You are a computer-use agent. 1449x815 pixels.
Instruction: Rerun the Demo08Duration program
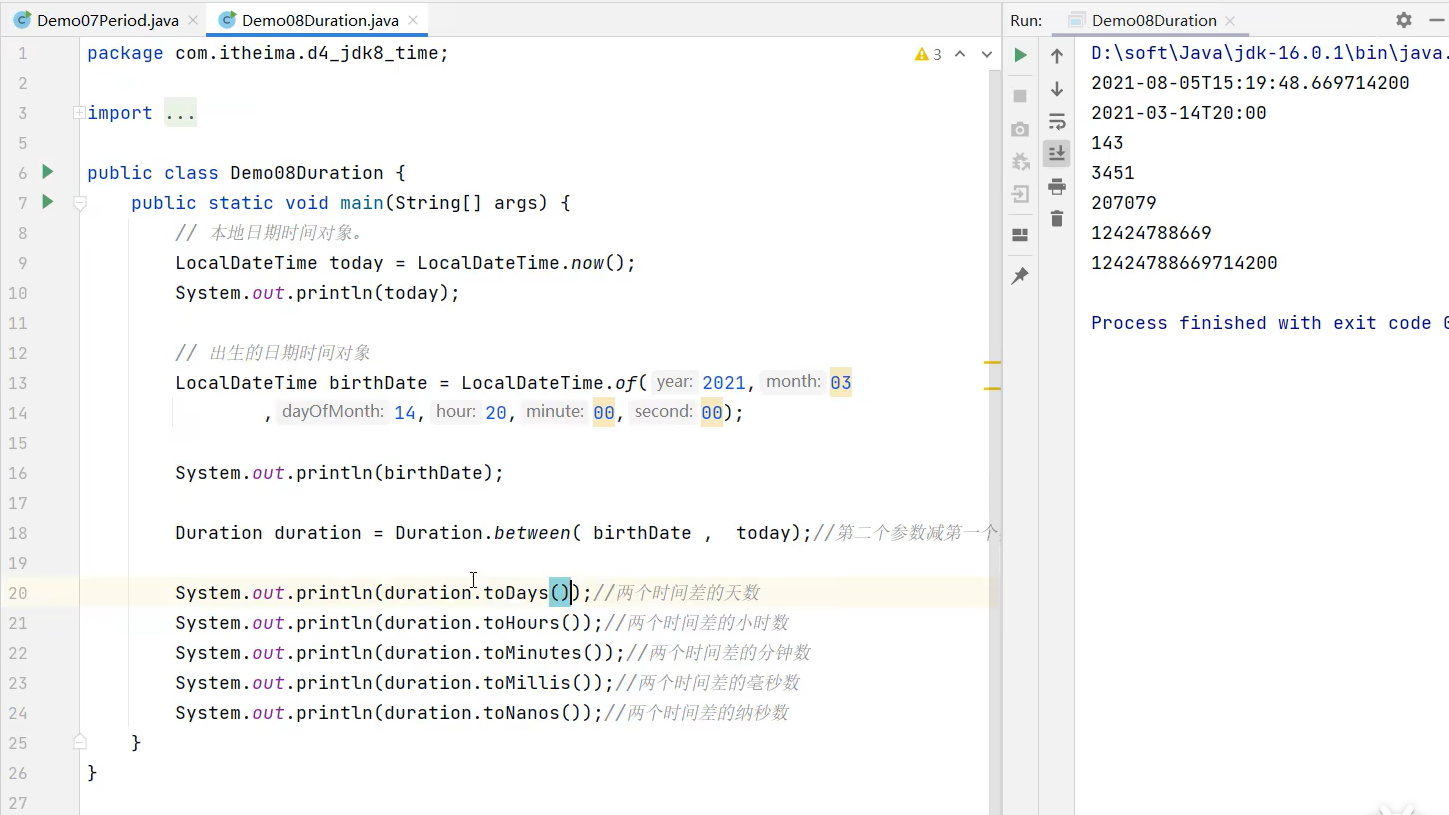[x=1020, y=55]
